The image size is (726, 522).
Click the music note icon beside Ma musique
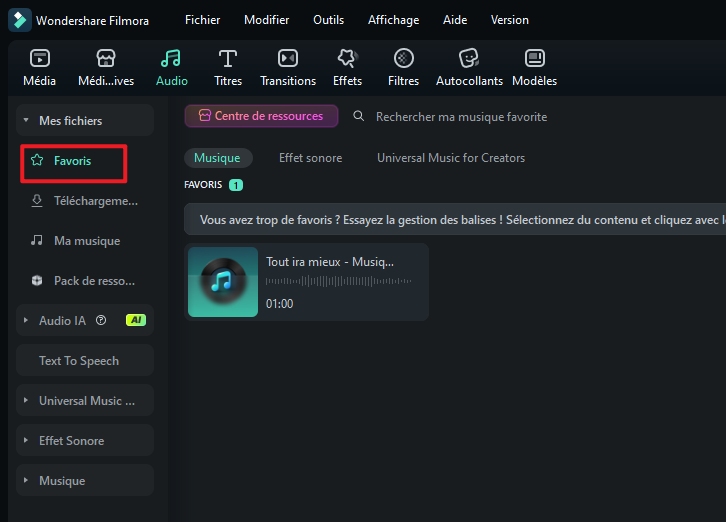click(x=37, y=240)
